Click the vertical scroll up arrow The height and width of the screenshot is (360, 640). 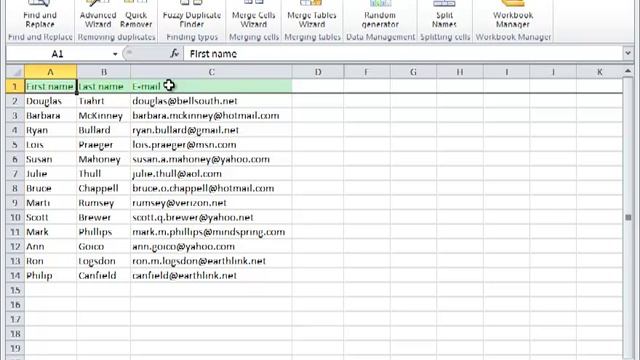click(628, 71)
